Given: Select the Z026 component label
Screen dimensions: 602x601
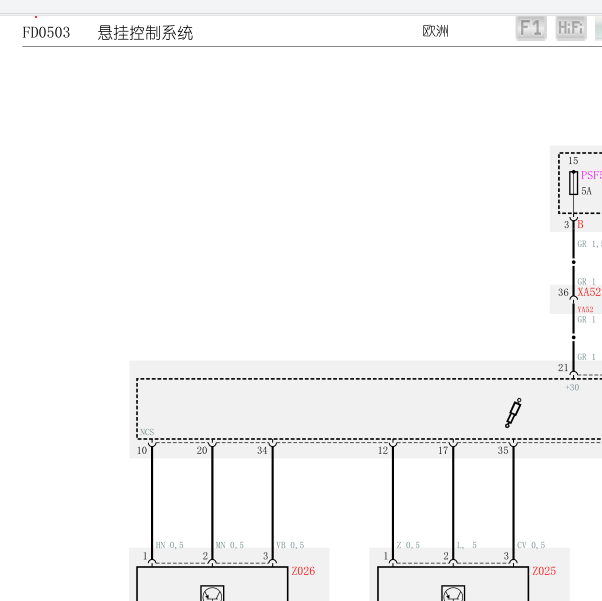Looking at the screenshot, I should (x=303, y=571).
